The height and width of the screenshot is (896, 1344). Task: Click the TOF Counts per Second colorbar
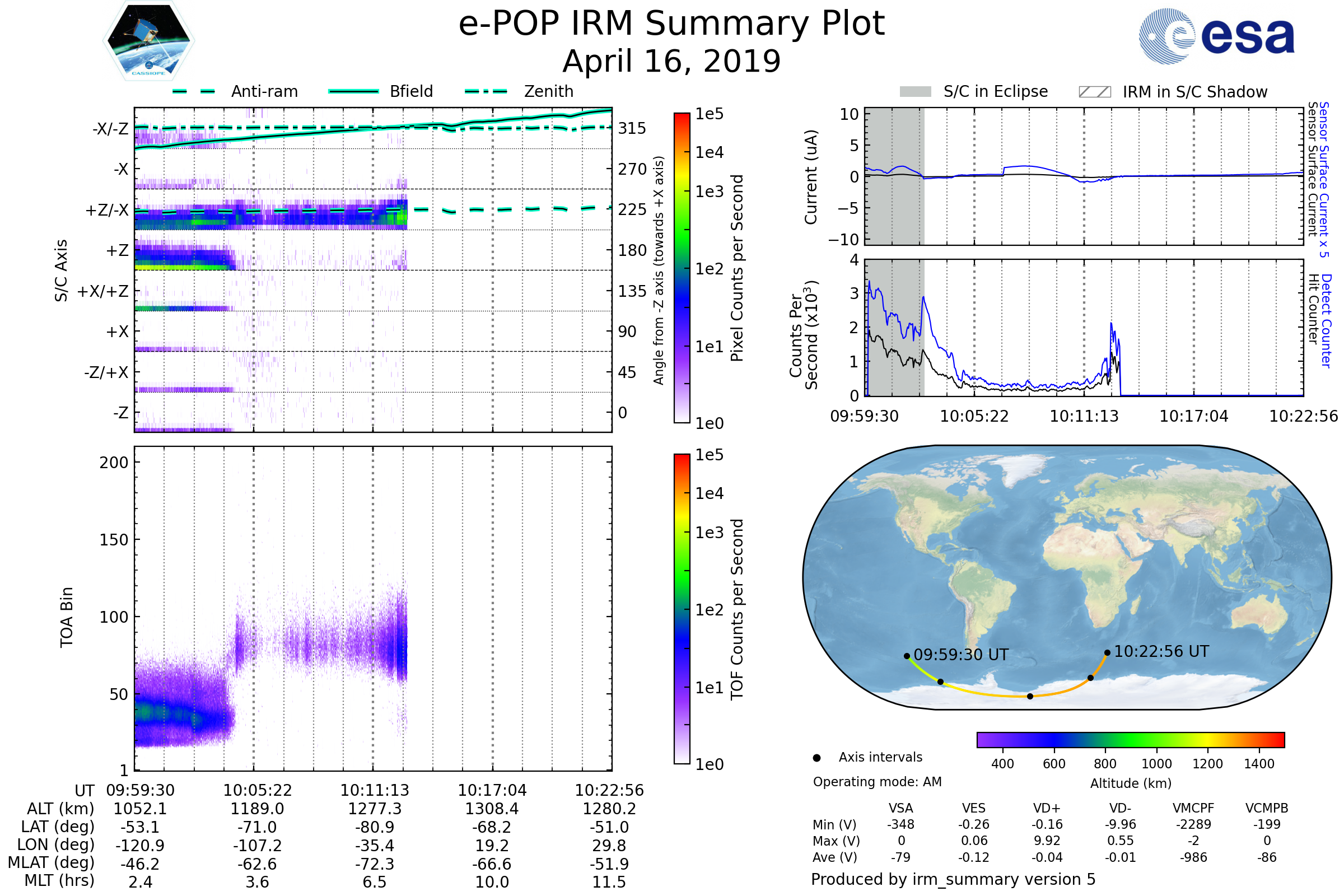tap(682, 609)
